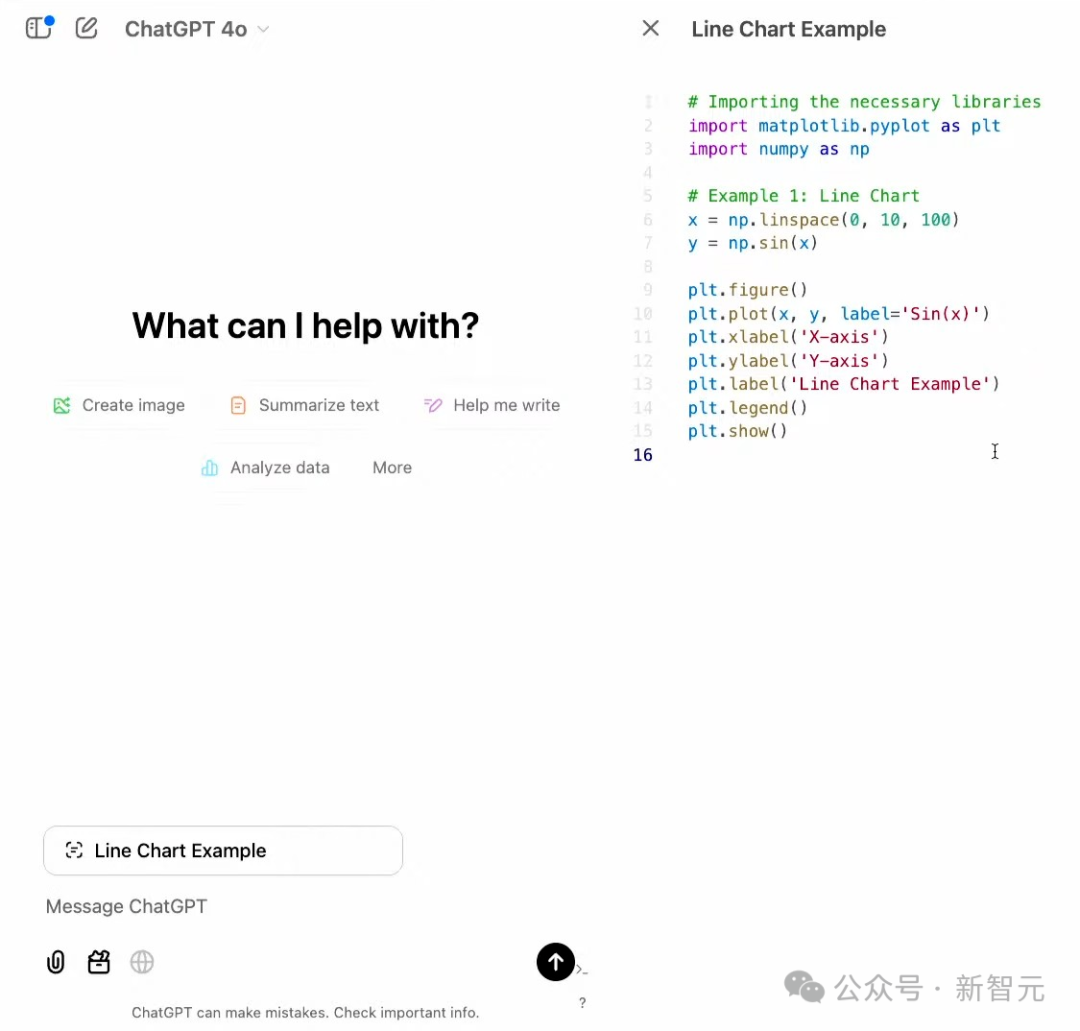The image size is (1080, 1031).
Task: Click the Create image picture icon
Action: coord(62,405)
